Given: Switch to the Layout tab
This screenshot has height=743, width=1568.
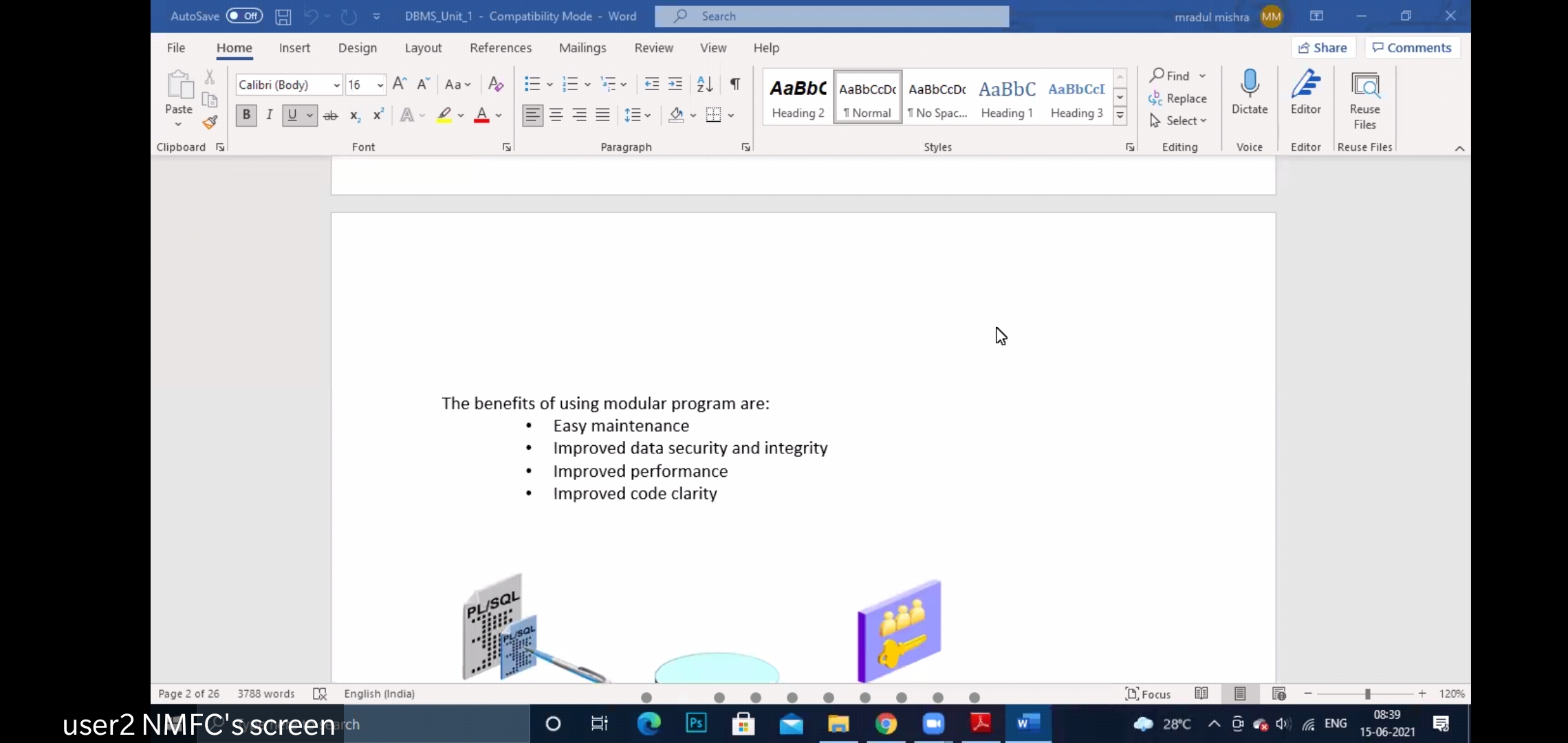Looking at the screenshot, I should [423, 48].
